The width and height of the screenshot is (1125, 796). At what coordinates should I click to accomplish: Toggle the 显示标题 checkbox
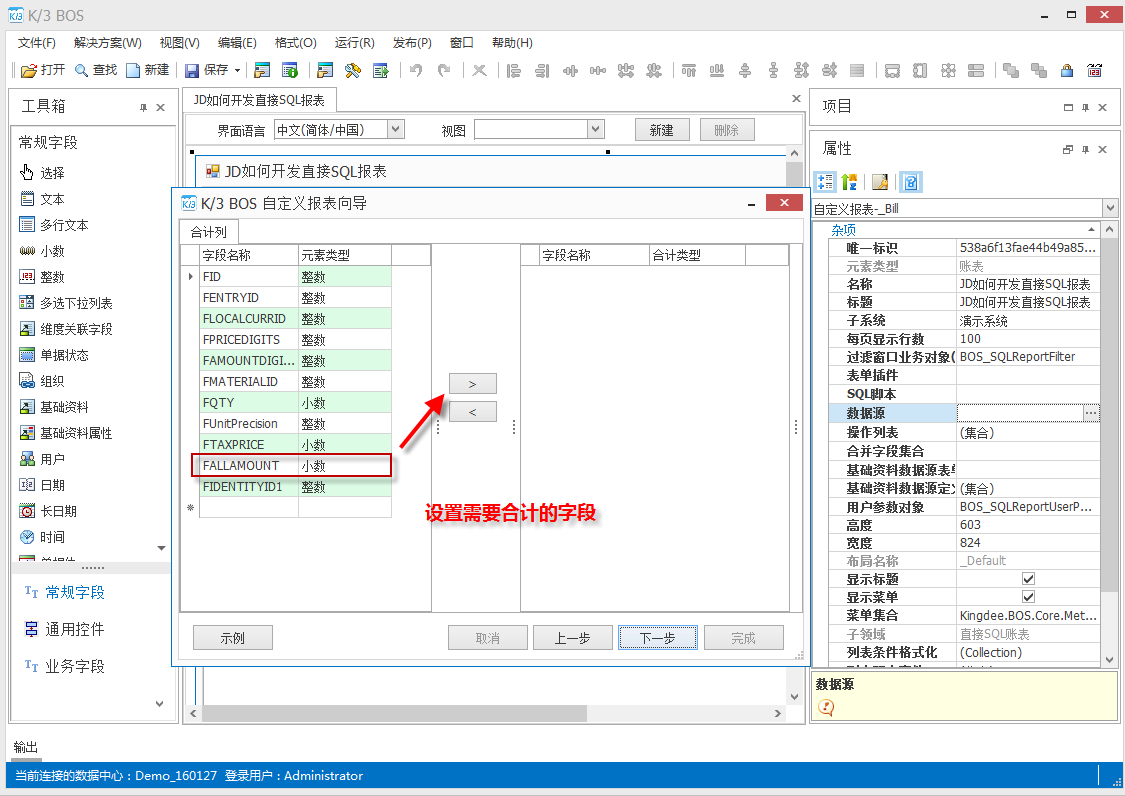(x=1028, y=579)
